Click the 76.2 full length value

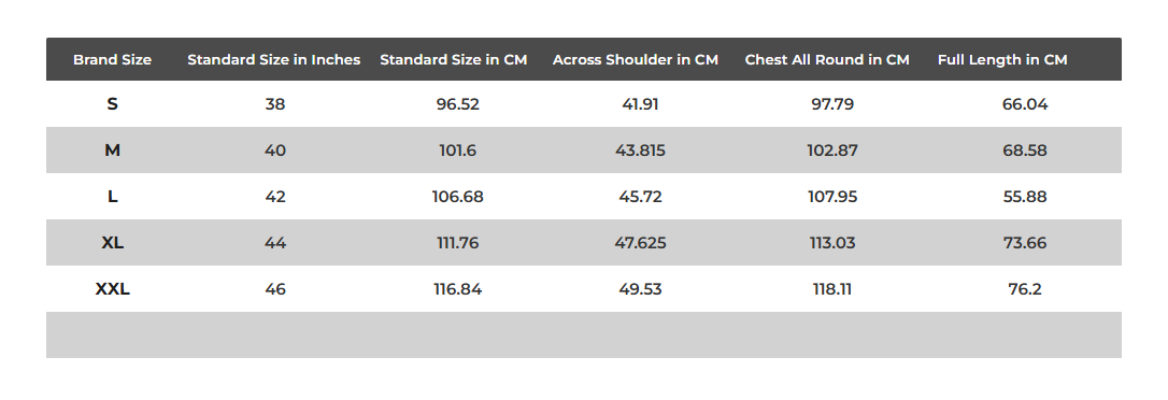click(1025, 290)
